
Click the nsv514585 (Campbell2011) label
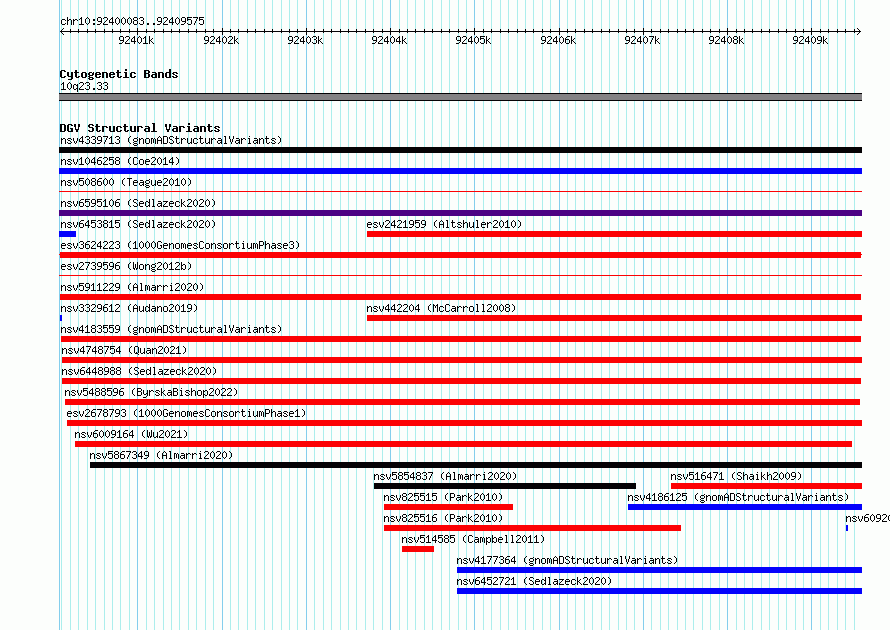pyautogui.click(x=473, y=539)
